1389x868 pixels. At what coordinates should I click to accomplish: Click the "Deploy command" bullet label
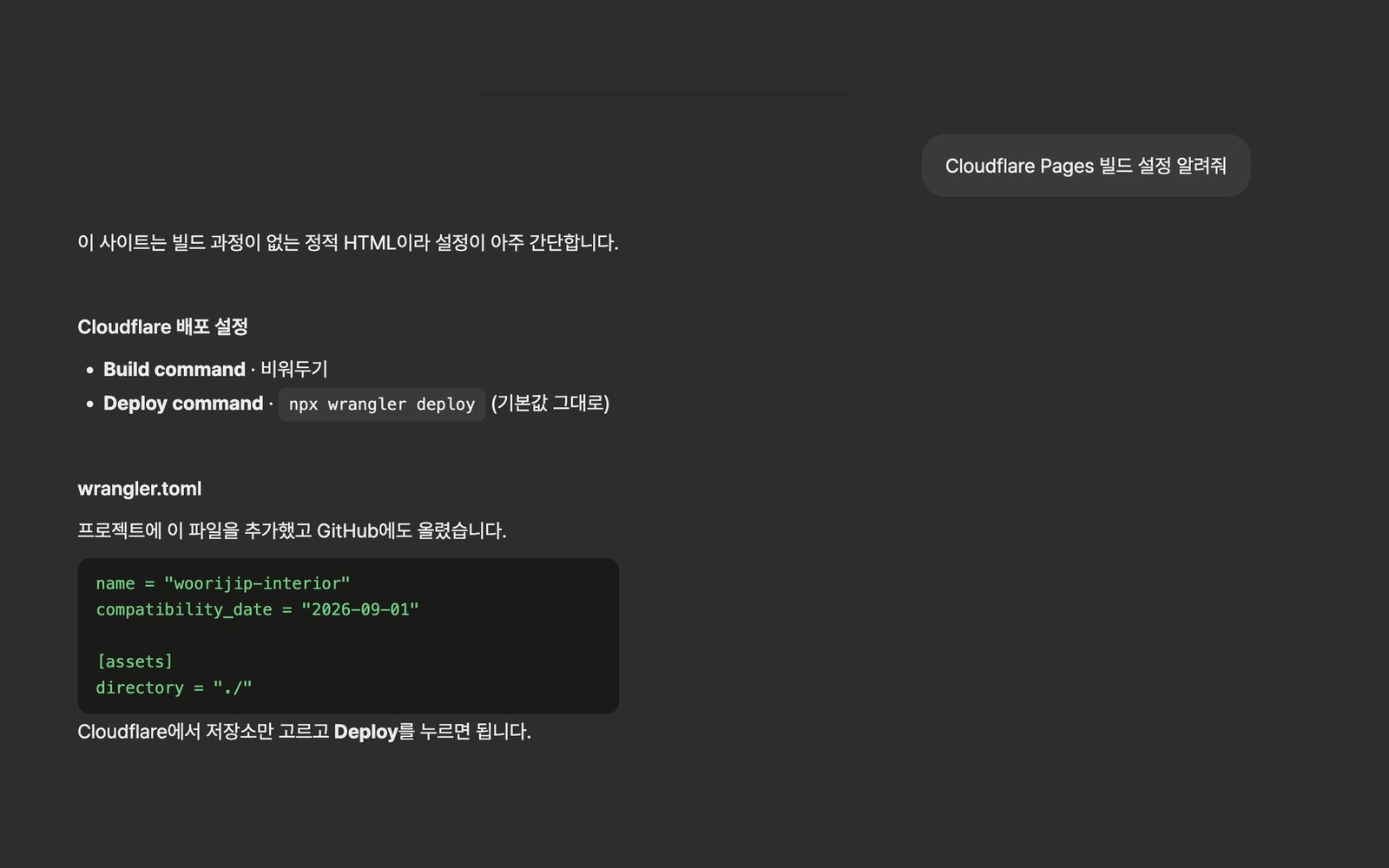point(183,404)
